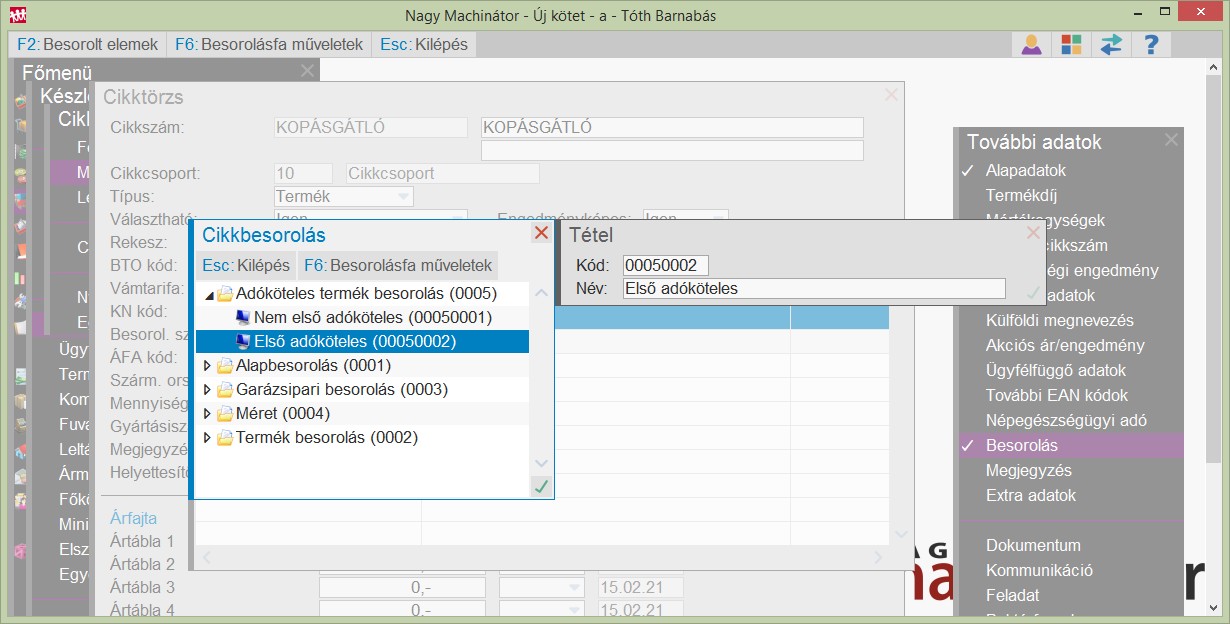Image resolution: width=1230 pixels, height=624 pixels.
Task: Select Méret (0004) folder label
Action: 283,413
